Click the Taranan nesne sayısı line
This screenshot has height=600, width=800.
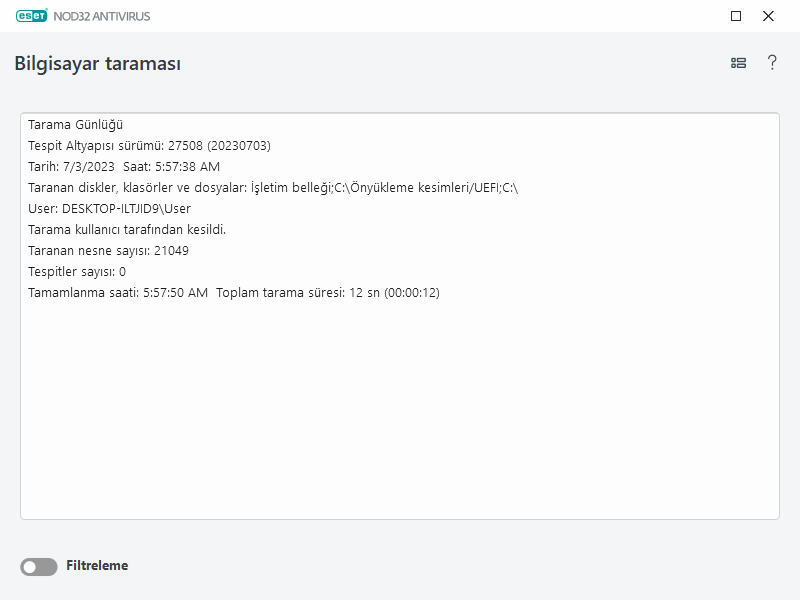coord(108,251)
